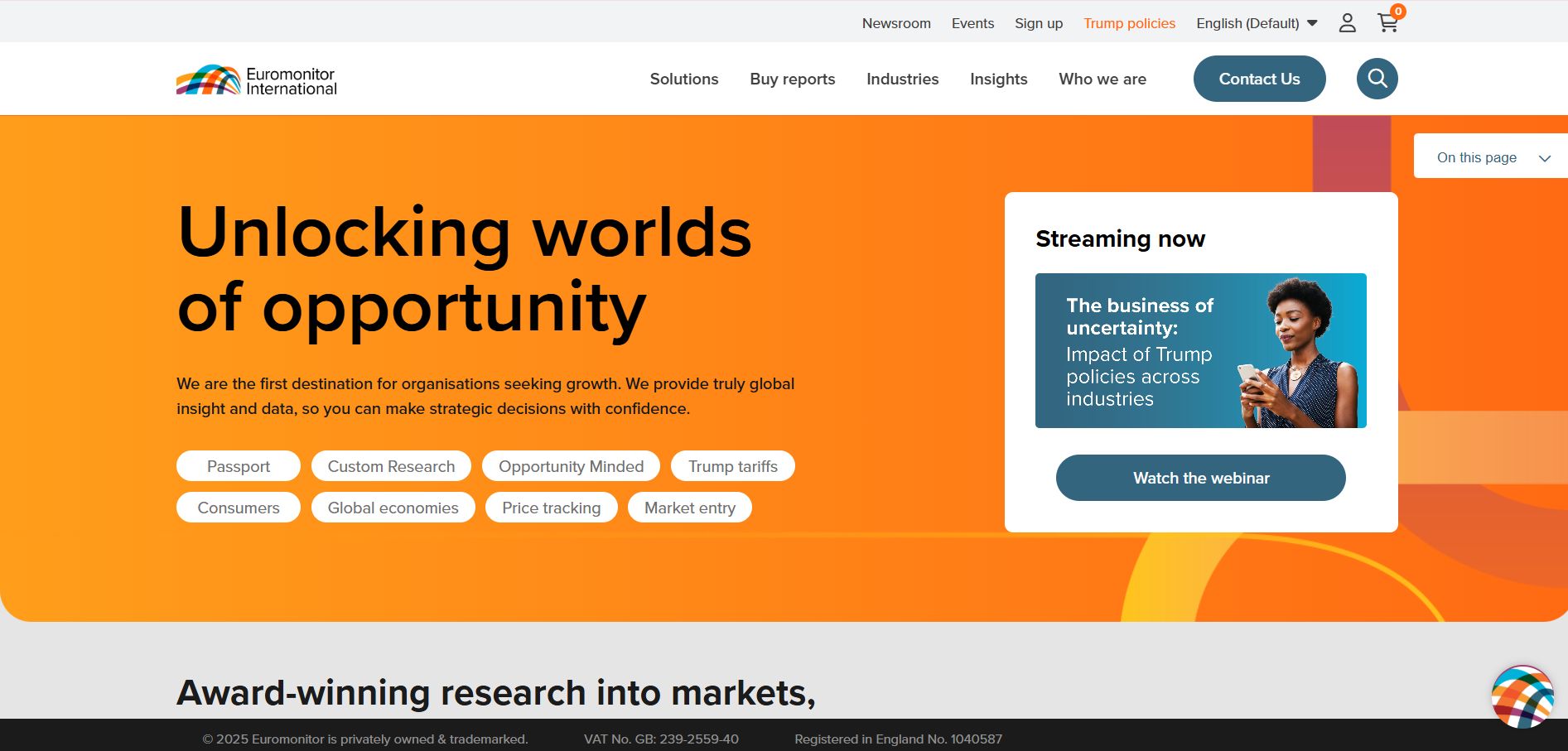
Task: Click the Trump tariffs tag pill
Action: pos(732,466)
